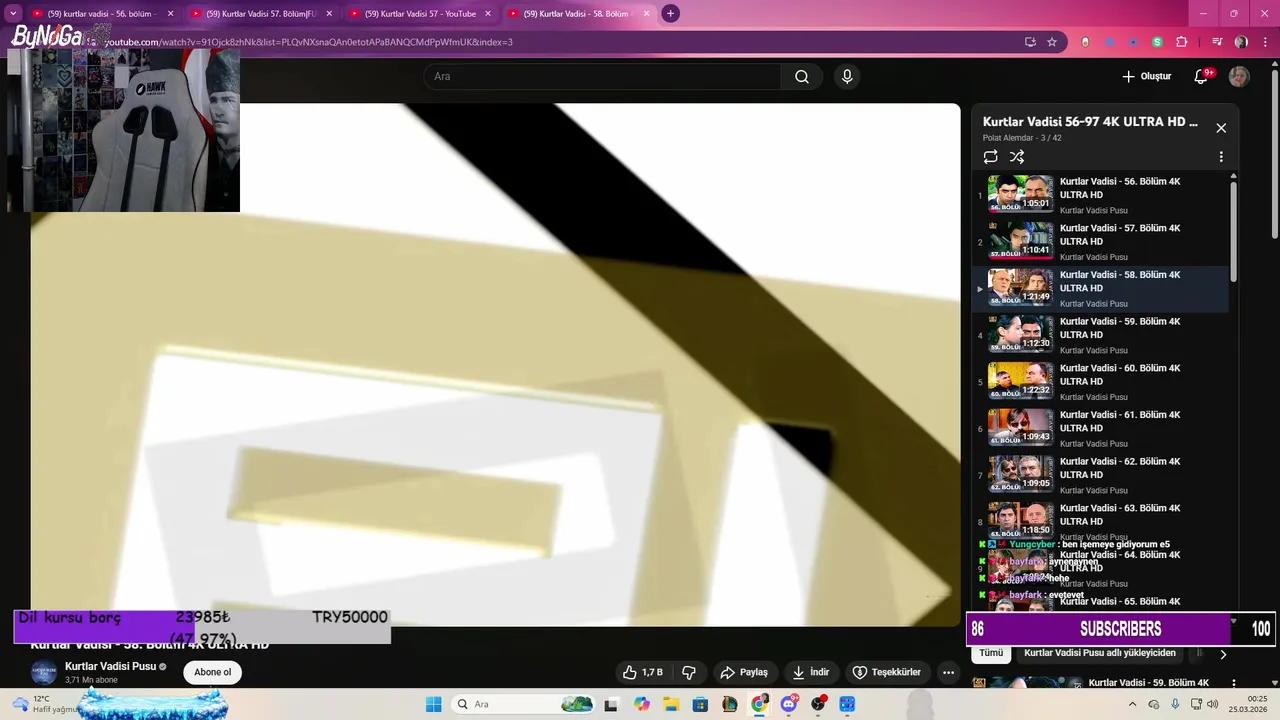
Task: Select 'Kurtlar Vadisi Pusu adlı yükleyiciden' chip
Action: click(1100, 653)
